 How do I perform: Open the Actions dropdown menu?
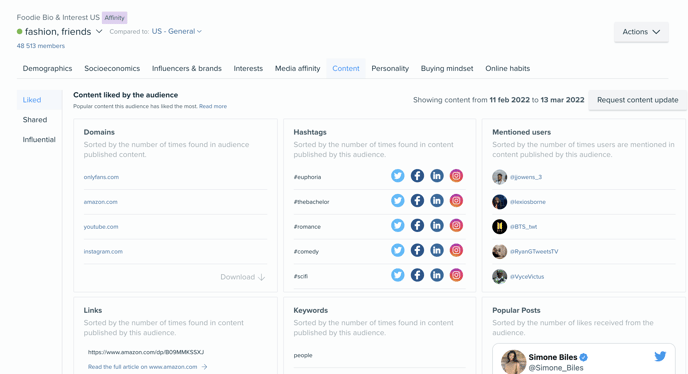(641, 32)
